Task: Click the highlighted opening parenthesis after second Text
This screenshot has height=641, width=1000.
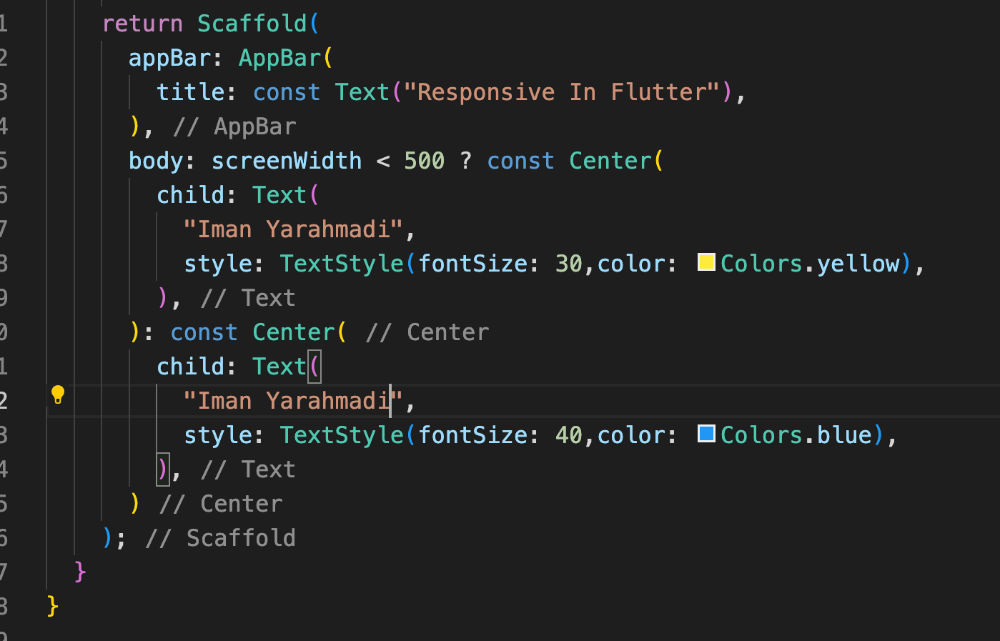Action: [x=314, y=367]
